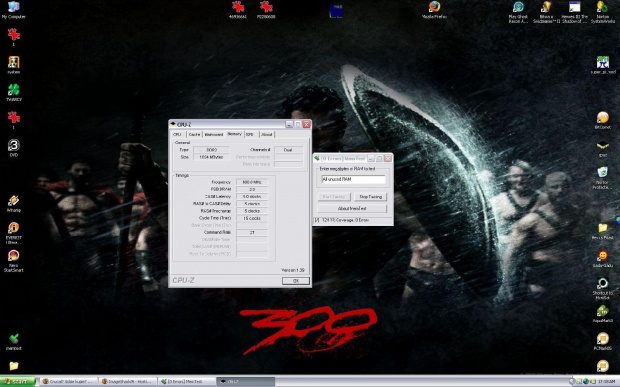Open the Norton SystemWorks desktop shortcut
620x387 pixels.
tap(603, 12)
